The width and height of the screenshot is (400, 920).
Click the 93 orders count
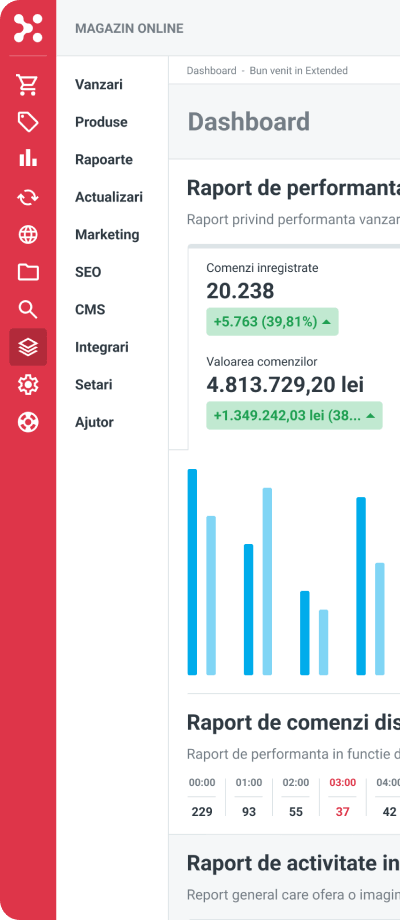click(249, 811)
